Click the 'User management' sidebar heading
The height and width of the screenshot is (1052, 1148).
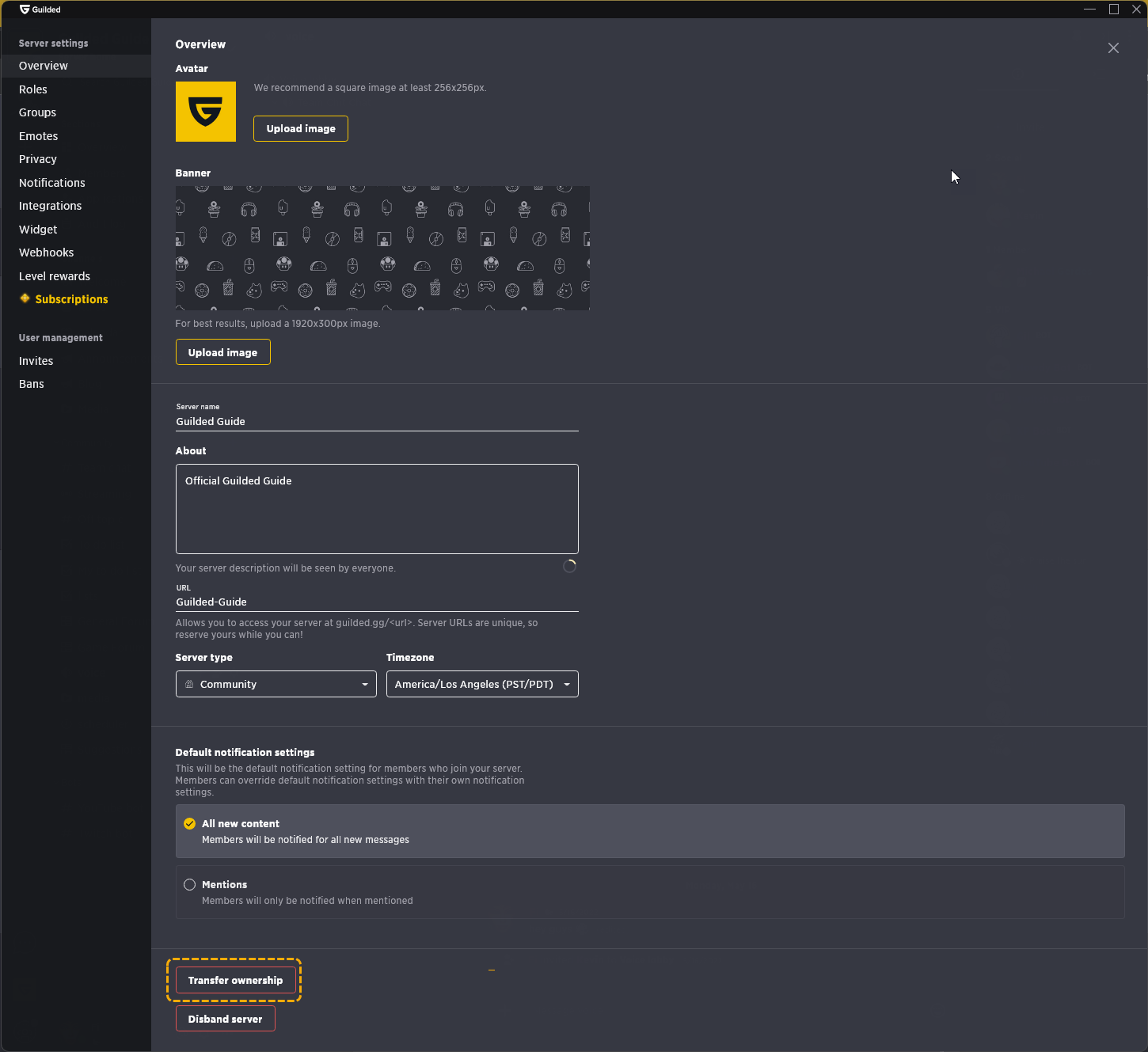tap(61, 338)
